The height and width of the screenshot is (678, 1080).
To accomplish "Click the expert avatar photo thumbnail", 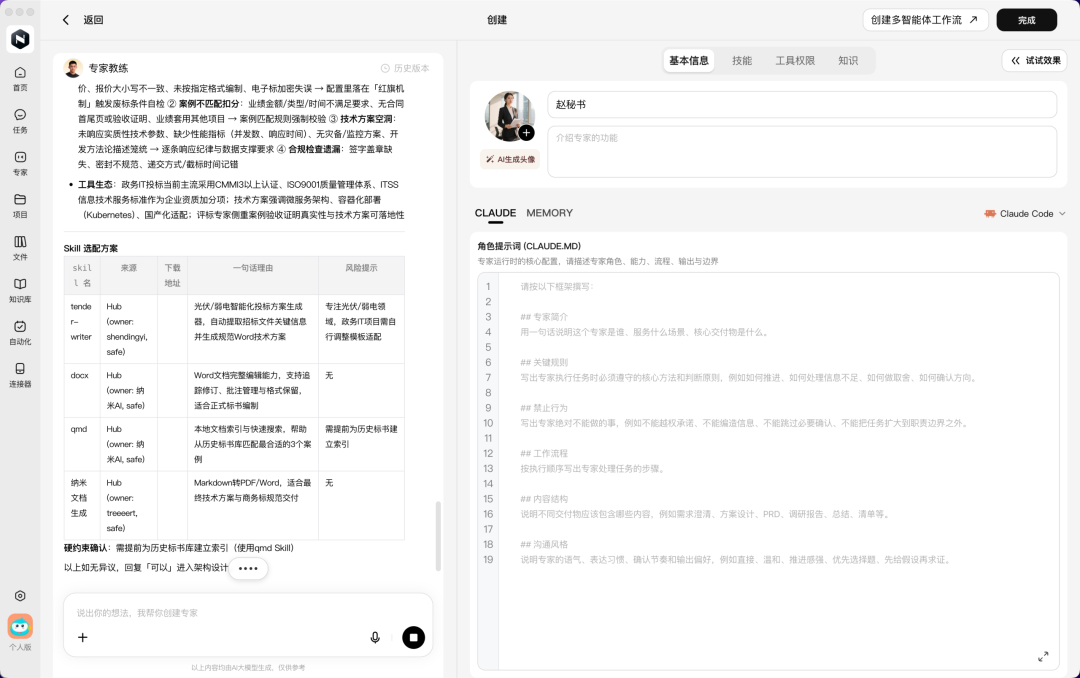I will (x=510, y=116).
